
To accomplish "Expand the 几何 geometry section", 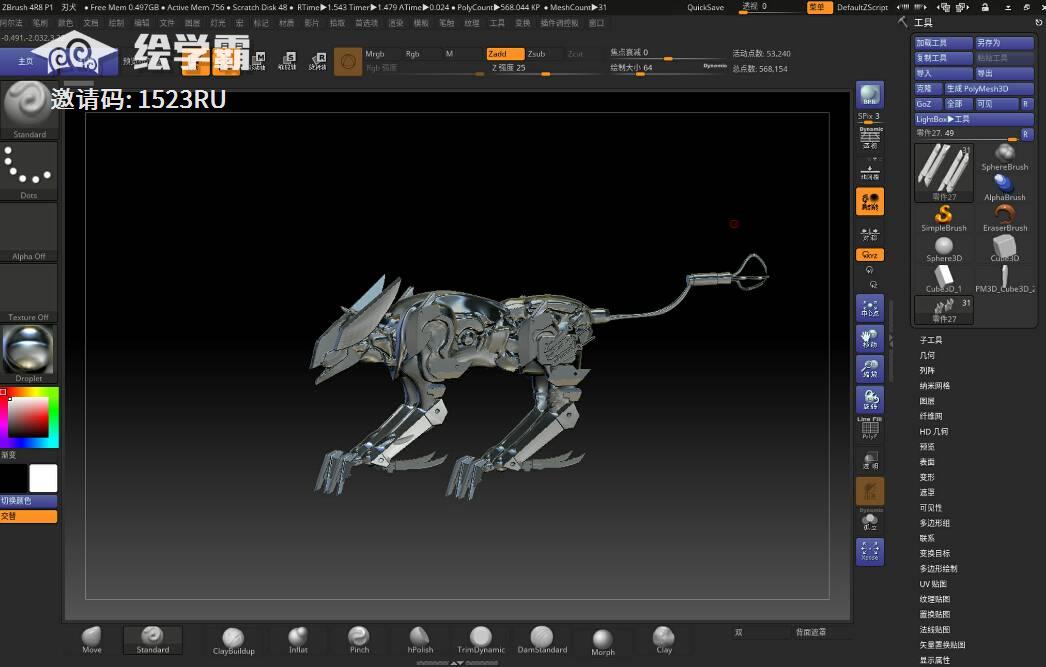I will [927, 356].
